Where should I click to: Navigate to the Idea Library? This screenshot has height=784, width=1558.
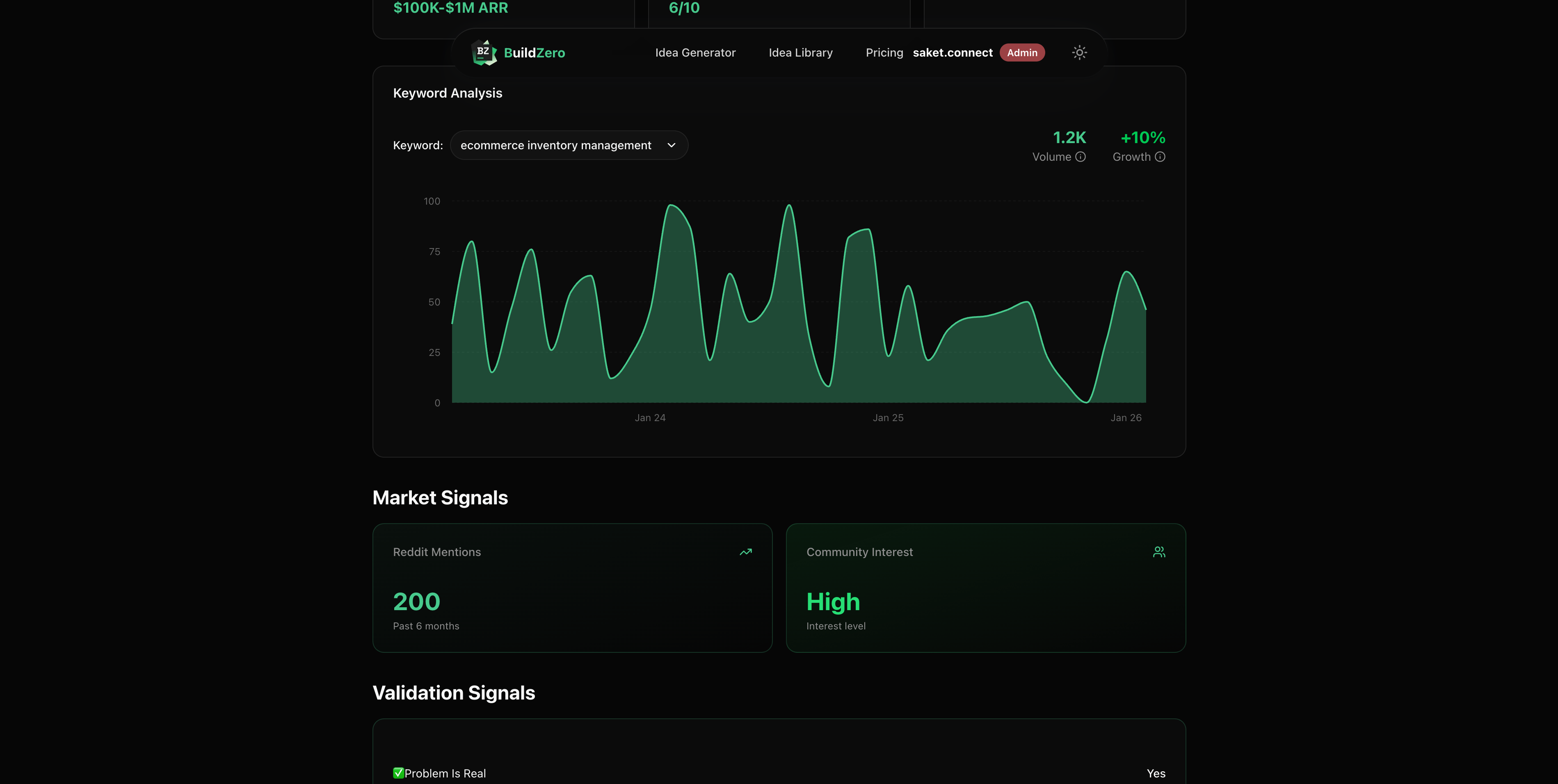coord(800,52)
